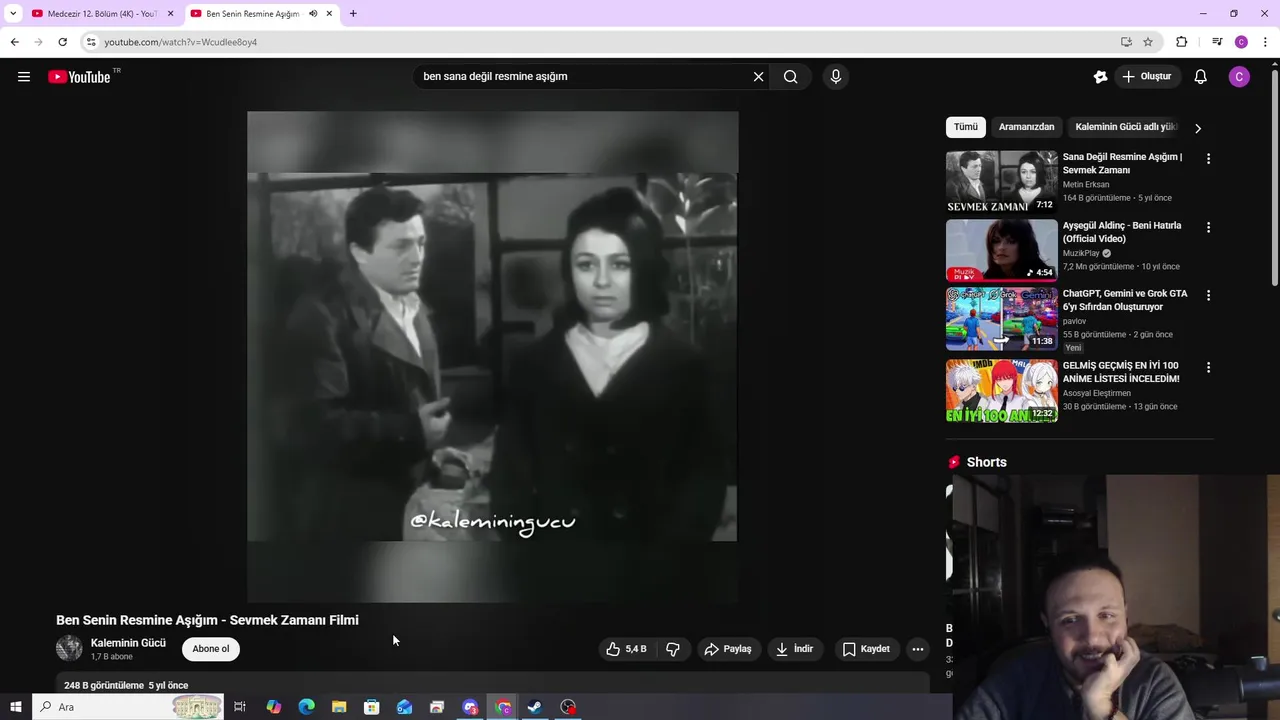Launch Microsoft Edge from the taskbar
The image size is (1280, 720).
(306, 707)
